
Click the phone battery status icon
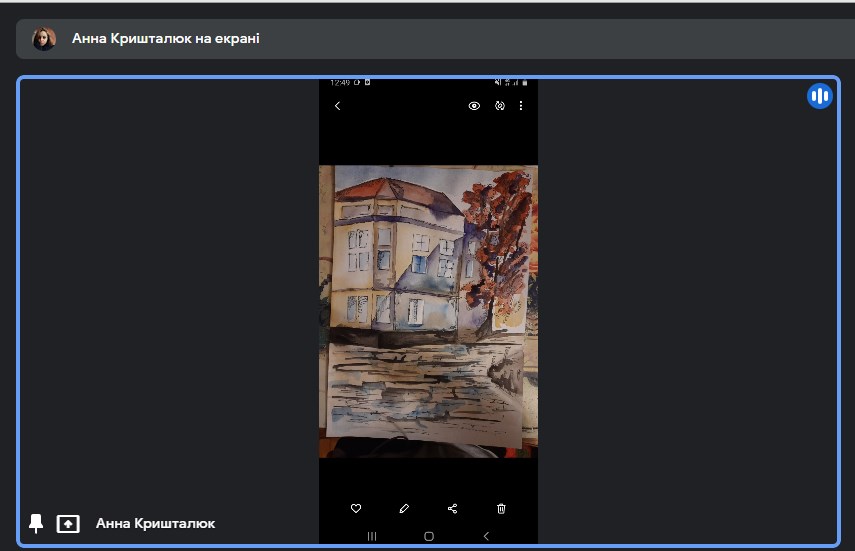pyautogui.click(x=525, y=83)
